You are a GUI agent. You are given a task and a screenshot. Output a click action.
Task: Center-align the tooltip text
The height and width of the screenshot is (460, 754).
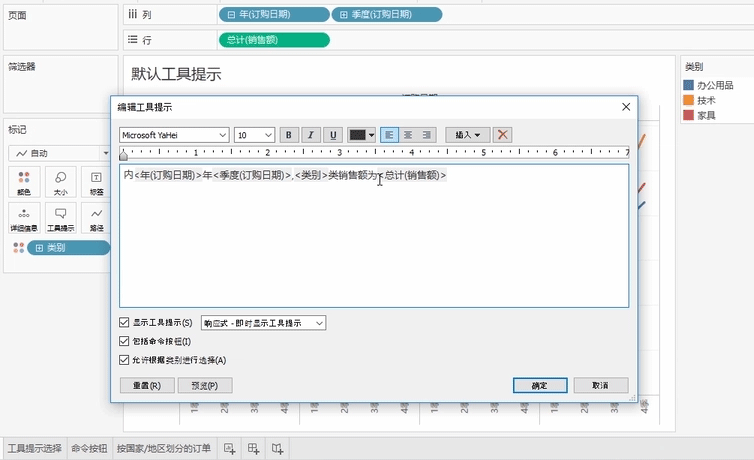tap(408, 135)
